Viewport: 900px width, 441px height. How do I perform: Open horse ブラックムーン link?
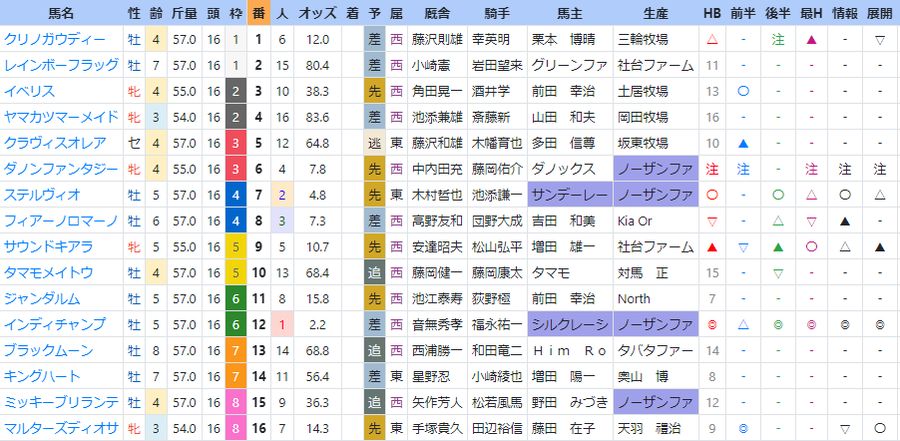click(x=48, y=350)
